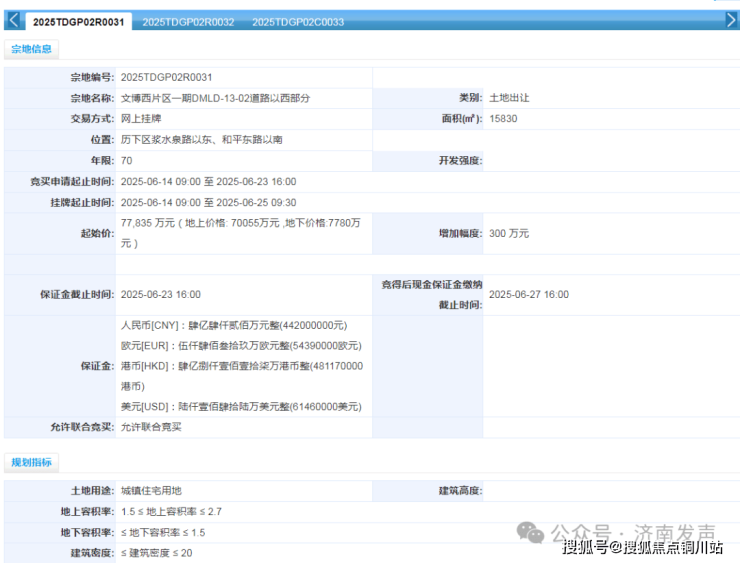Click deposit deadline value 2025-06-23 16:00
Screen dimensions: 740x563
160,294
